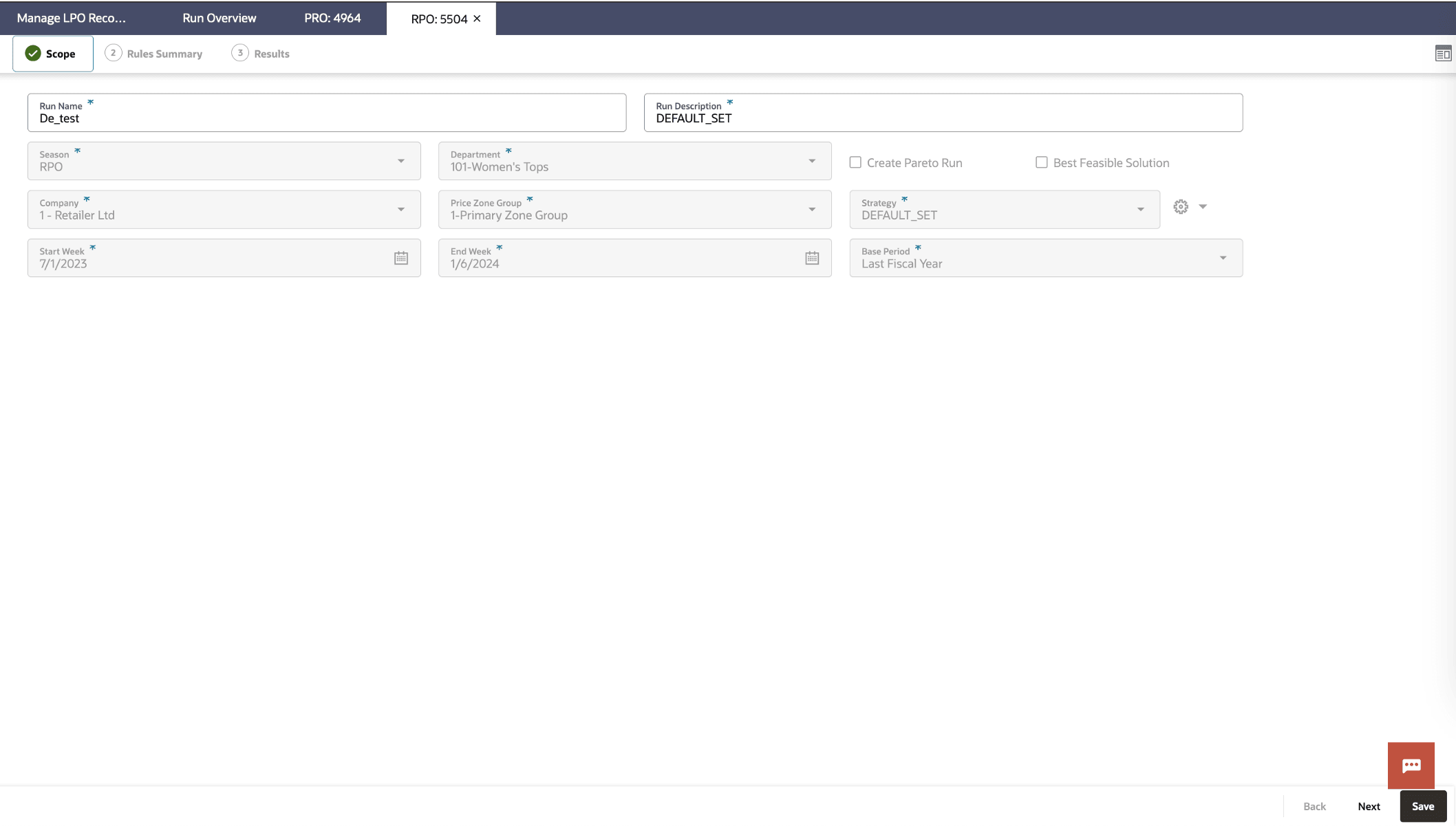Open the panel layout icon top right

point(1442,53)
